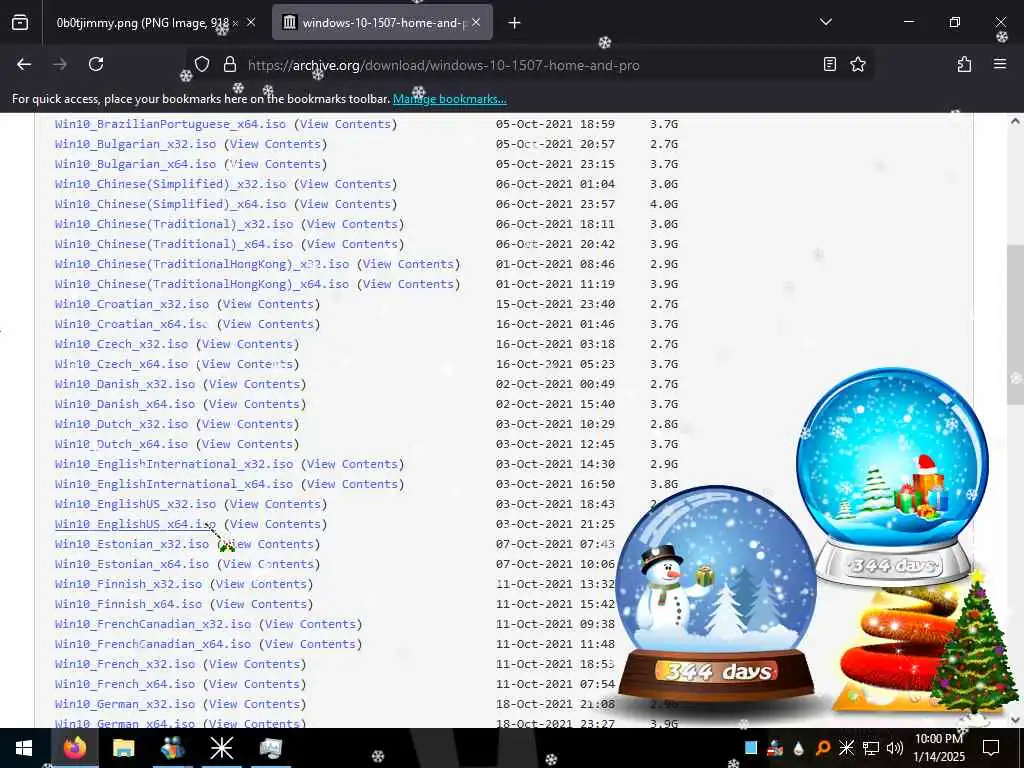The height and width of the screenshot is (768, 1024).
Task: Download Win10_FrenchCanadian_x32.iso
Action: pyautogui.click(x=153, y=624)
